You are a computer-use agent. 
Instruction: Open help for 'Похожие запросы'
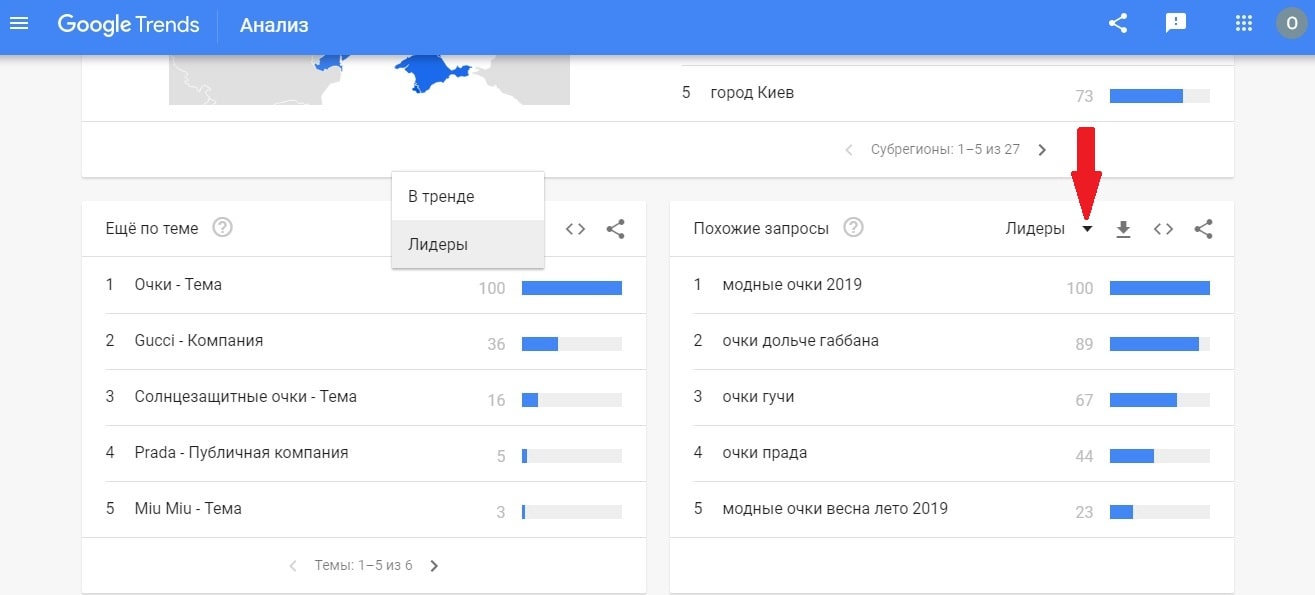(853, 228)
